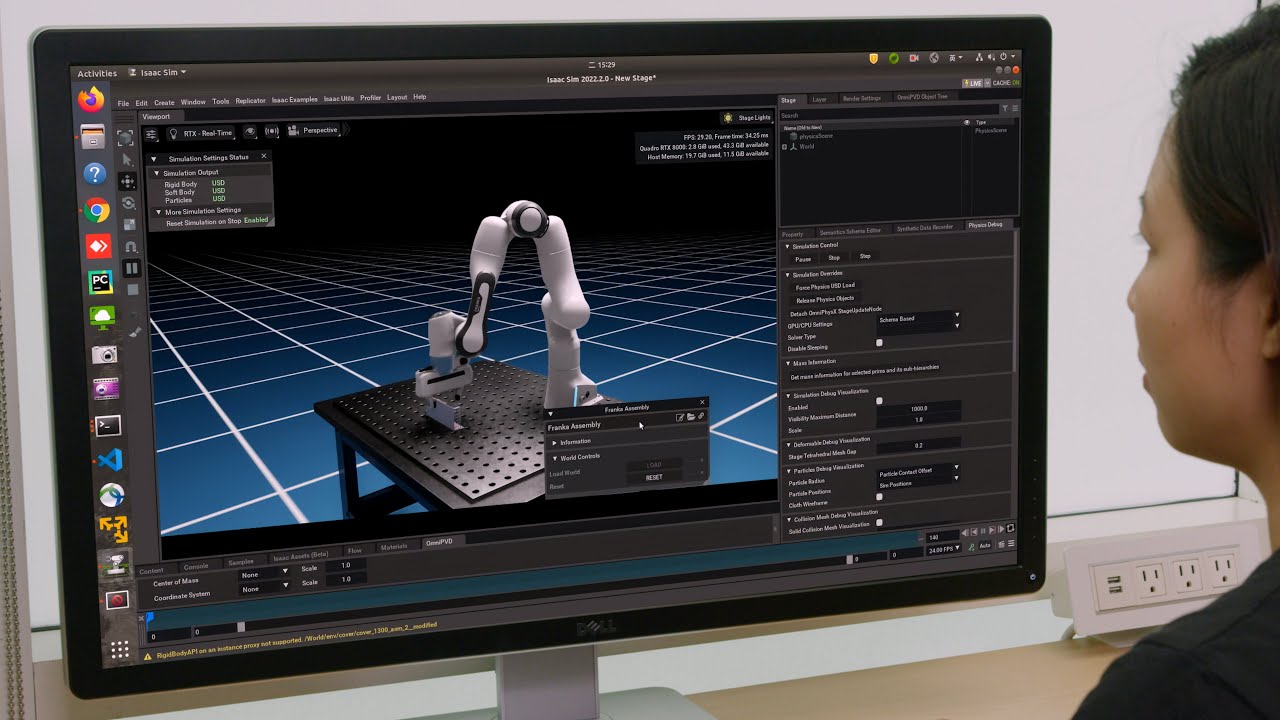Viewport: 1280px width, 720px height.
Task: Open the Coordinate System None dropdown
Action: 265,589
